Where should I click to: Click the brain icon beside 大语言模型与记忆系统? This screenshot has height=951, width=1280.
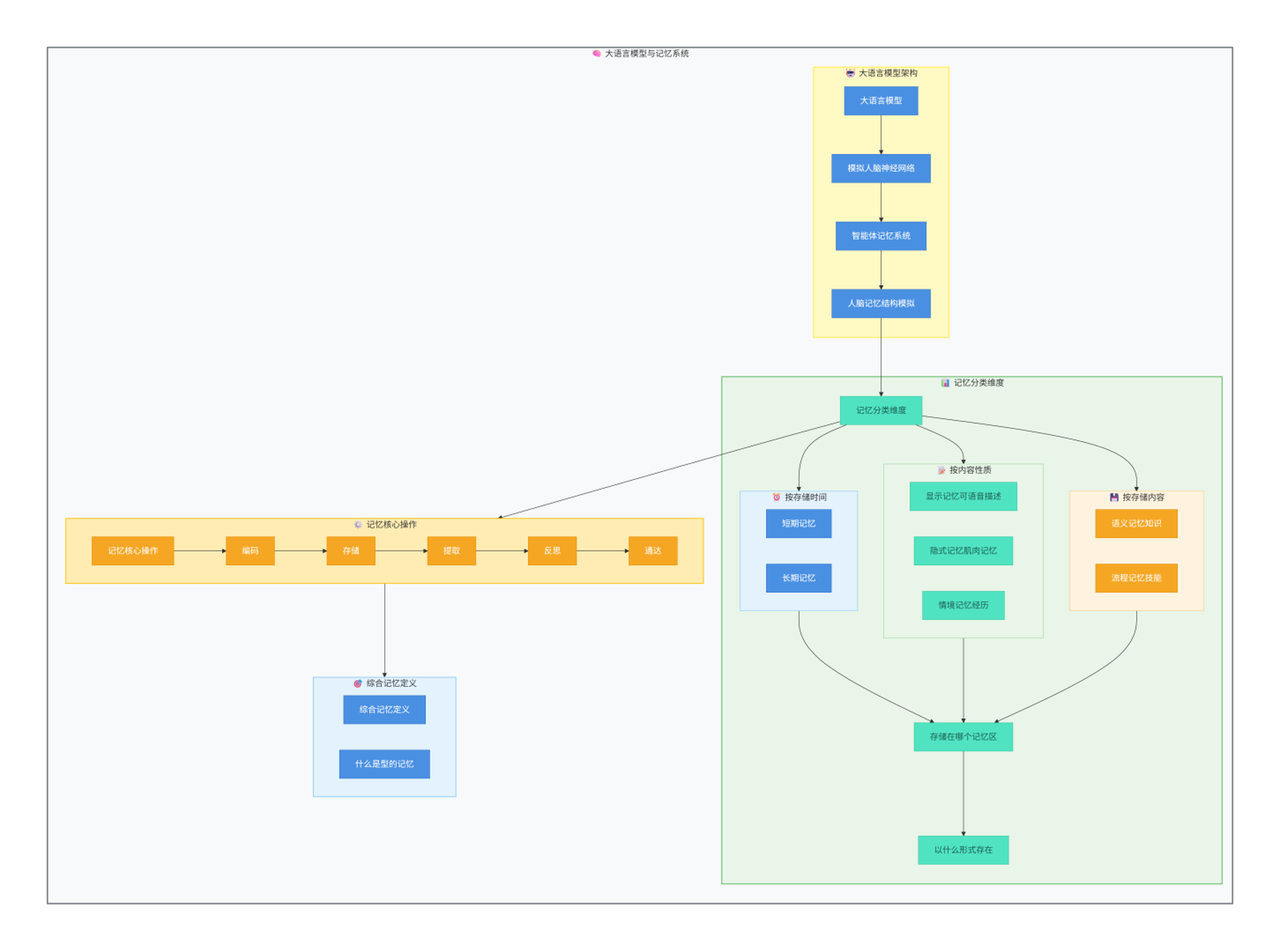point(597,53)
